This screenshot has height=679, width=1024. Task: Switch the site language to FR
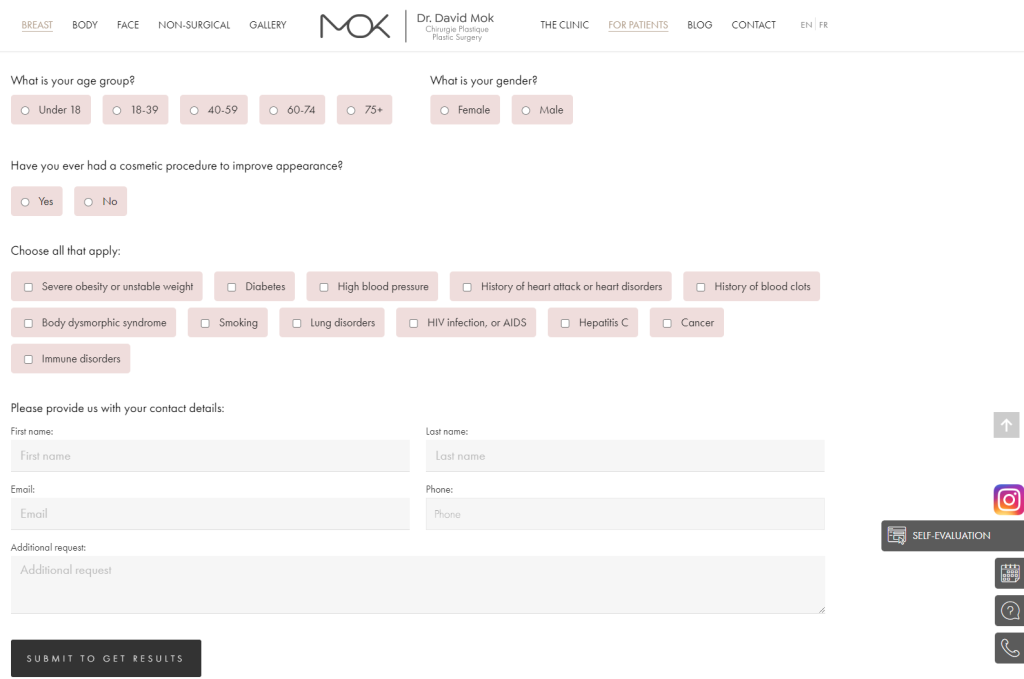(826, 24)
